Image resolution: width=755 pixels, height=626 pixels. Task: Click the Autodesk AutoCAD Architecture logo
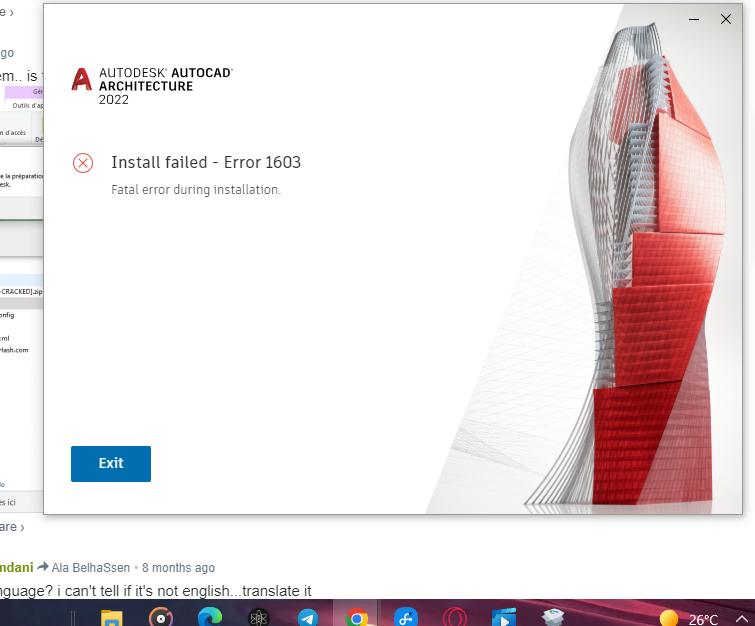(152, 86)
